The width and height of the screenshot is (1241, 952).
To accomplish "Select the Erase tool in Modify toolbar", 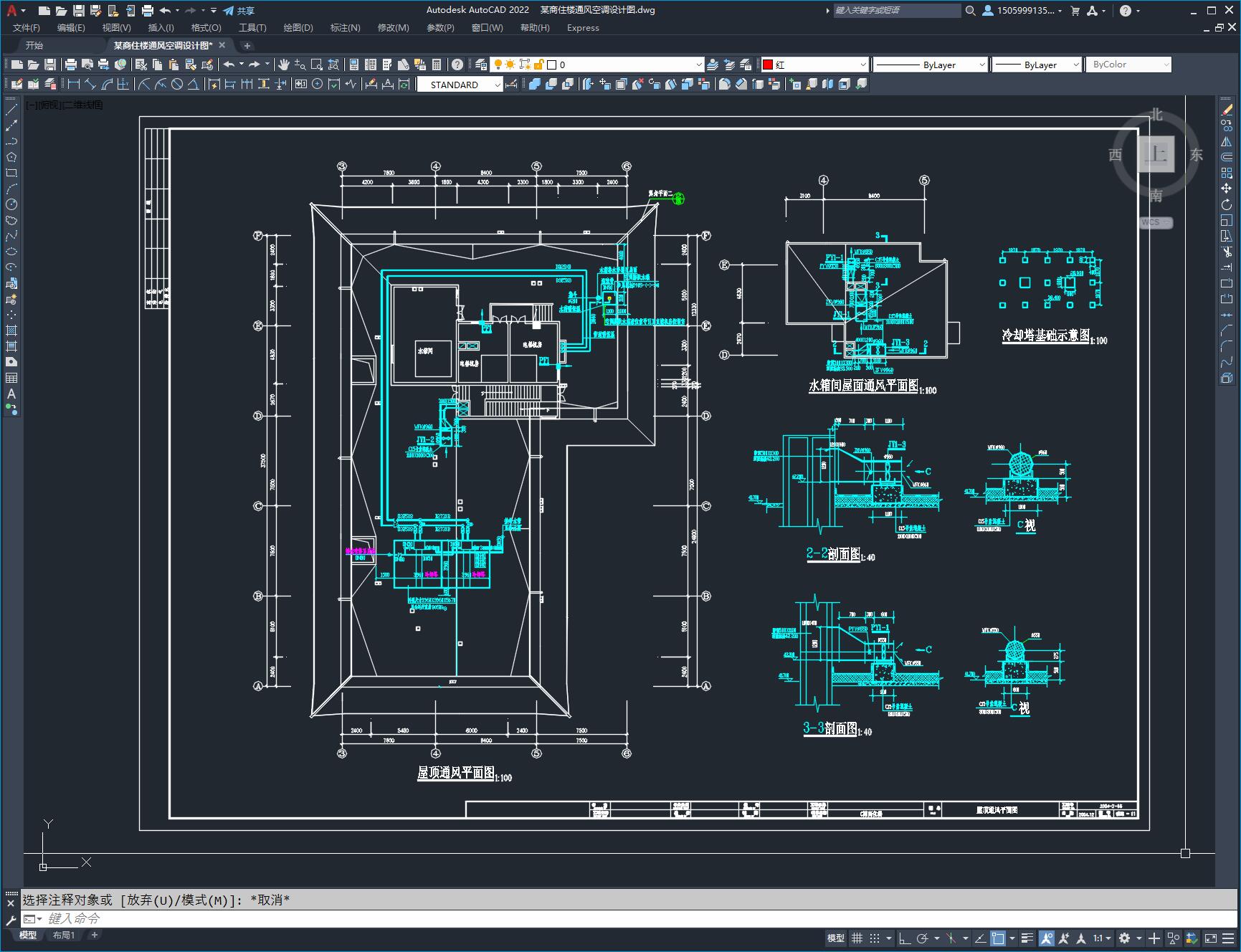I will (1227, 110).
